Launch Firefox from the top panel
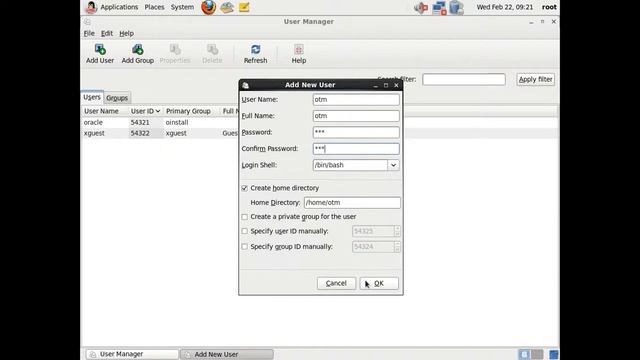The image size is (640, 360). [209, 7]
